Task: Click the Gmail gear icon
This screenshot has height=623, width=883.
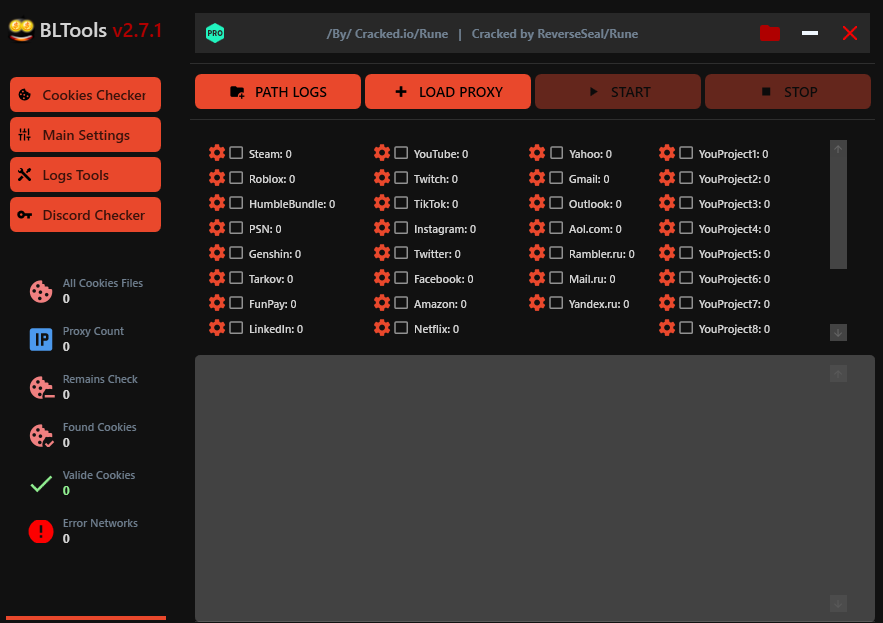Action: (x=537, y=178)
